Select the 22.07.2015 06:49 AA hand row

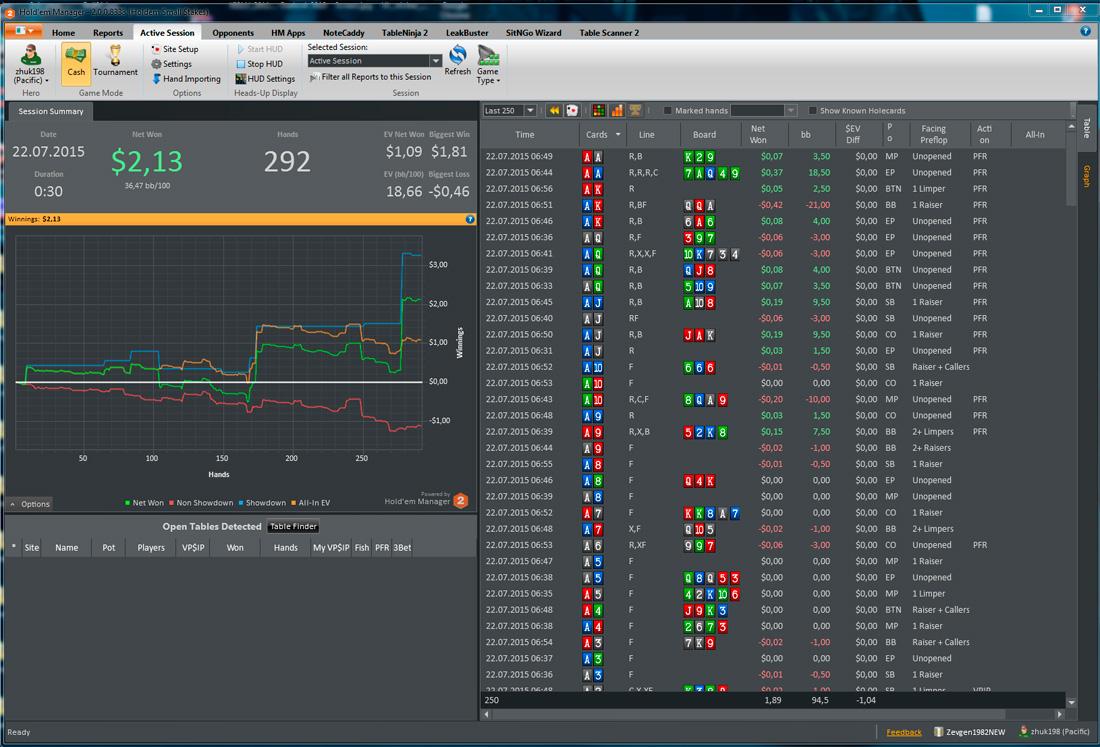775,156
